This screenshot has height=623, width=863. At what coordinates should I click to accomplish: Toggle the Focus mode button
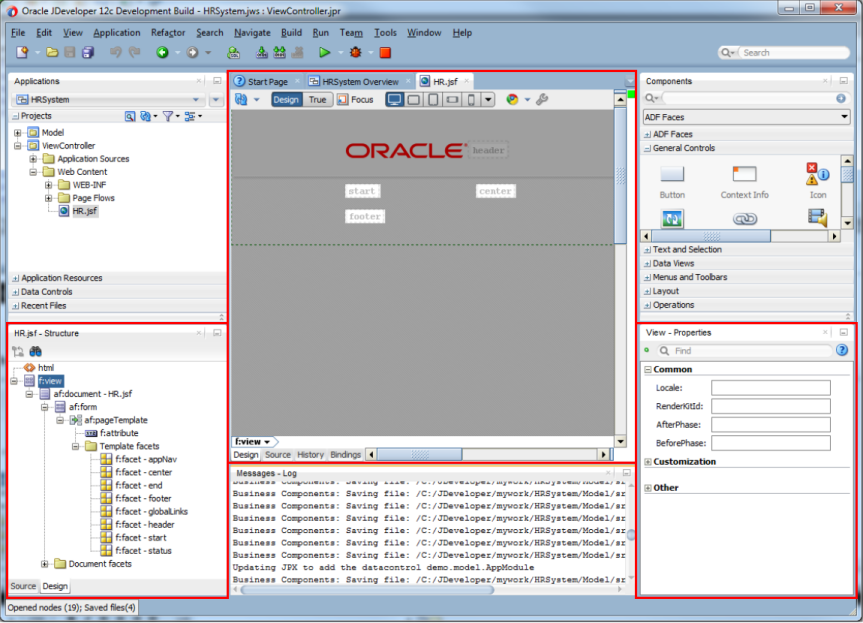click(356, 100)
